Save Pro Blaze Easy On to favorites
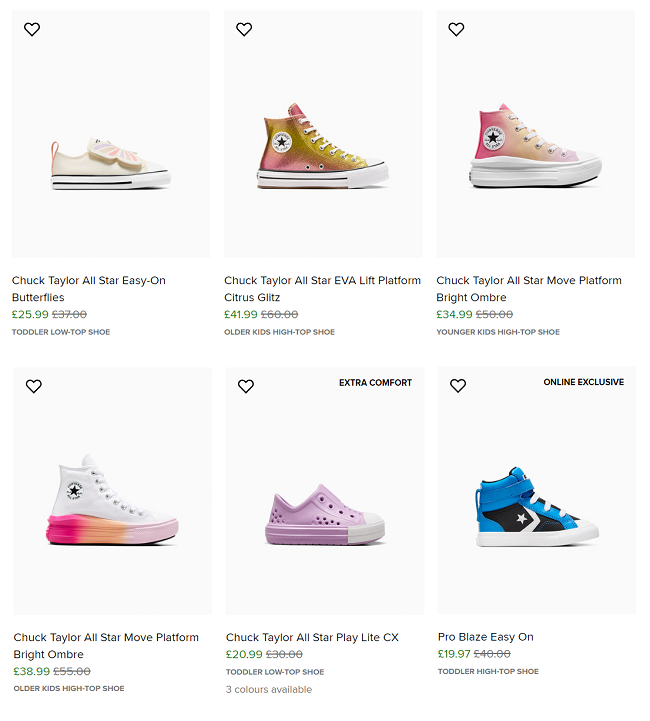This screenshot has width=650, height=721. pos(458,386)
